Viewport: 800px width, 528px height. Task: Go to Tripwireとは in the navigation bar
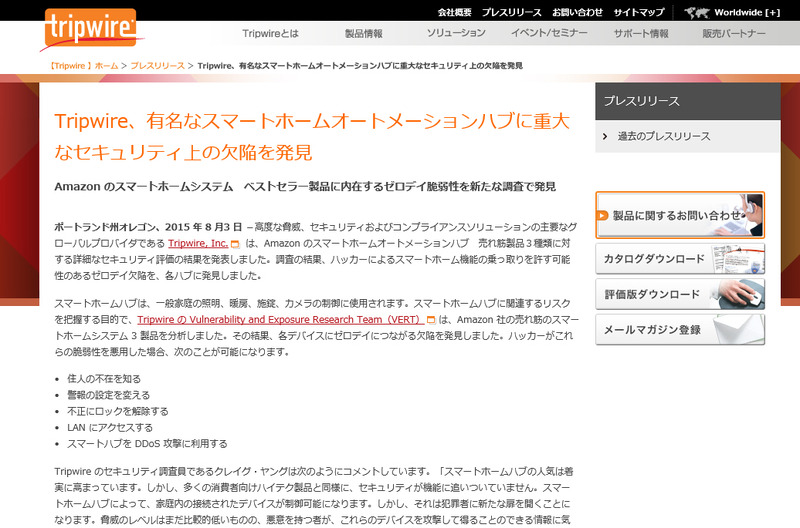click(x=270, y=34)
